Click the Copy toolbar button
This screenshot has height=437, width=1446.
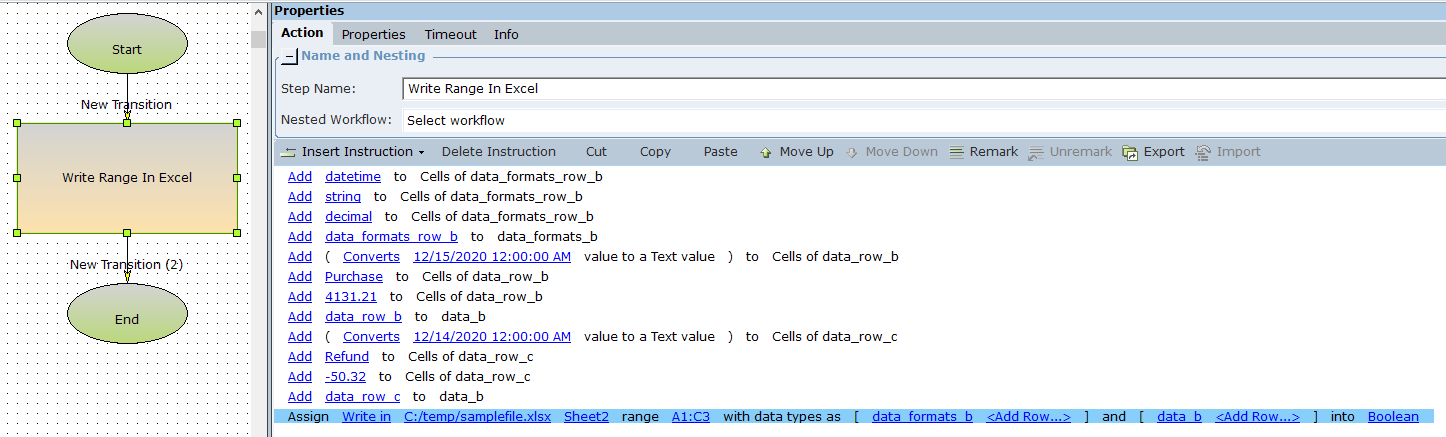pyautogui.click(x=655, y=152)
